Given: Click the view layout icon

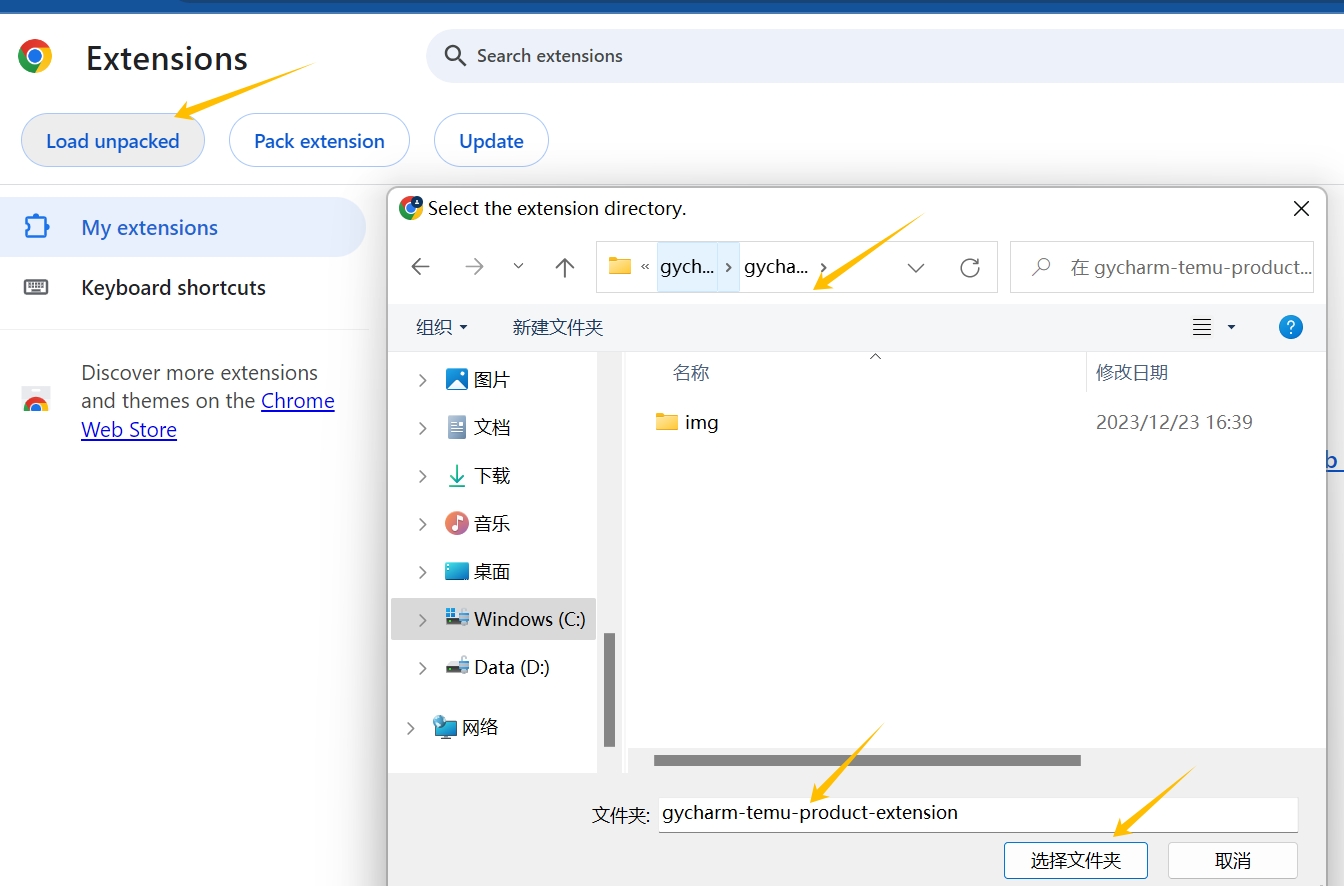Looking at the screenshot, I should coord(1202,327).
